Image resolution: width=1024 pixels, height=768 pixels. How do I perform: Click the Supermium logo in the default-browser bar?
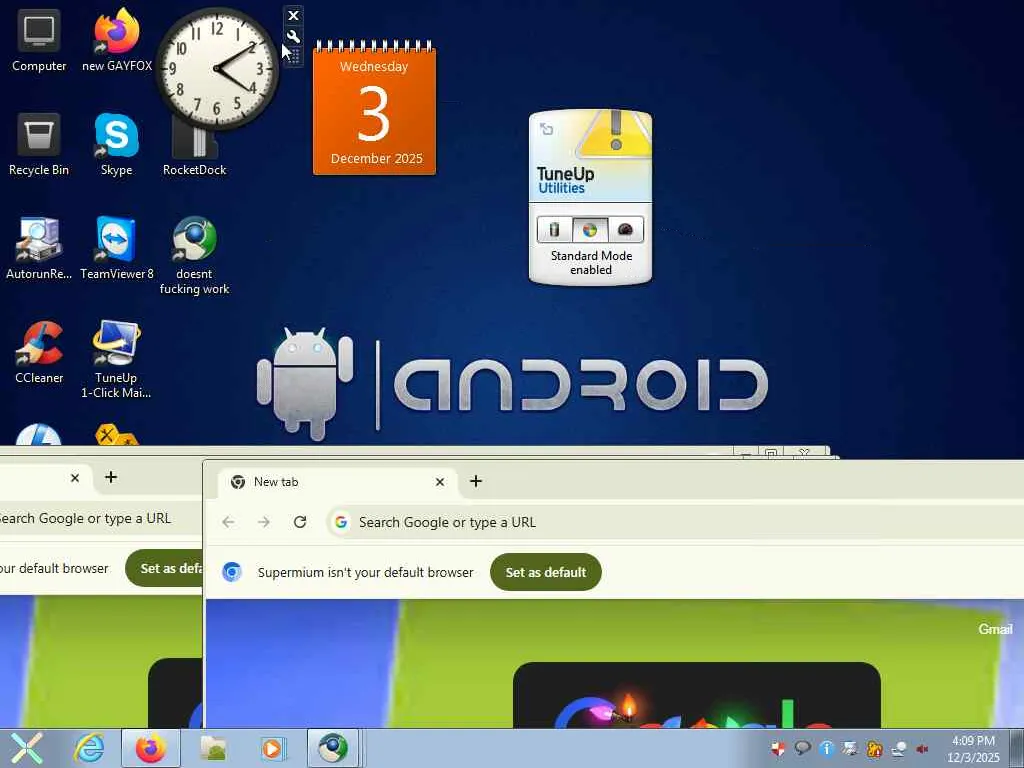231,572
